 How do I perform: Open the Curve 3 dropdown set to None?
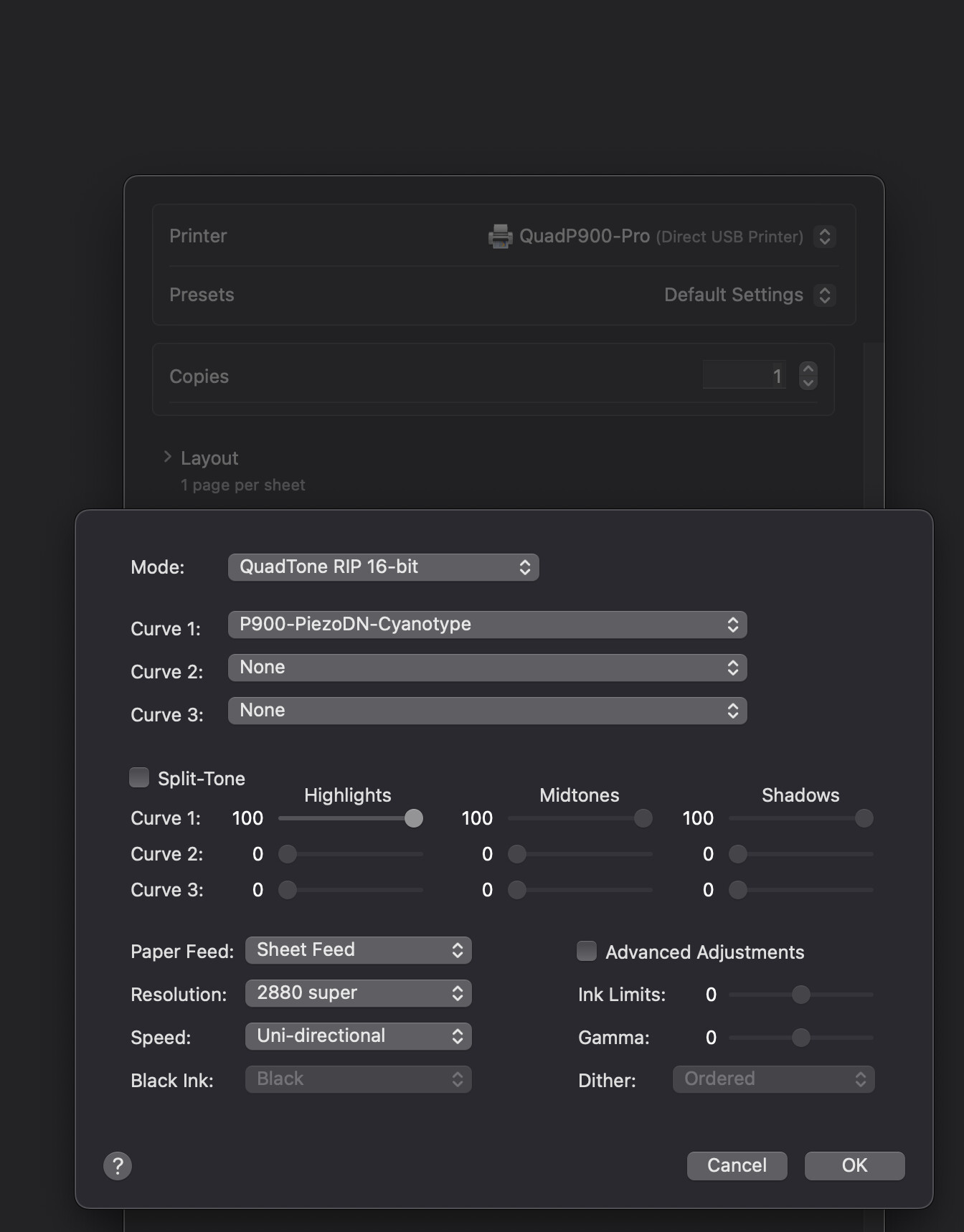[487, 711]
